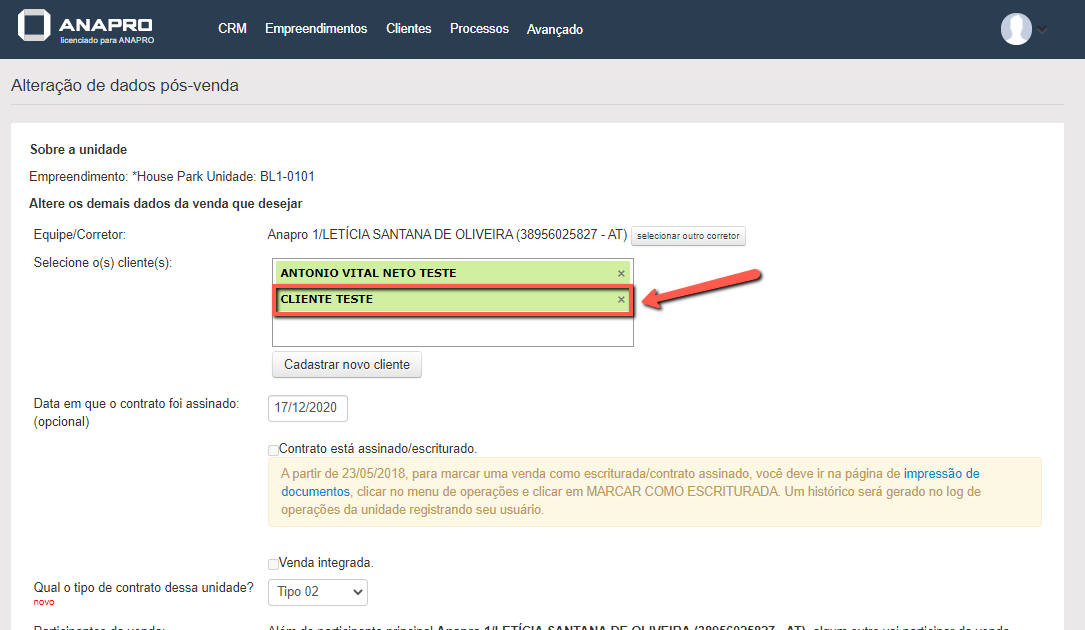Viewport: 1085px width, 630px height.
Task: Remove CLIENTE TESTE from selected clients
Action: (x=621, y=299)
